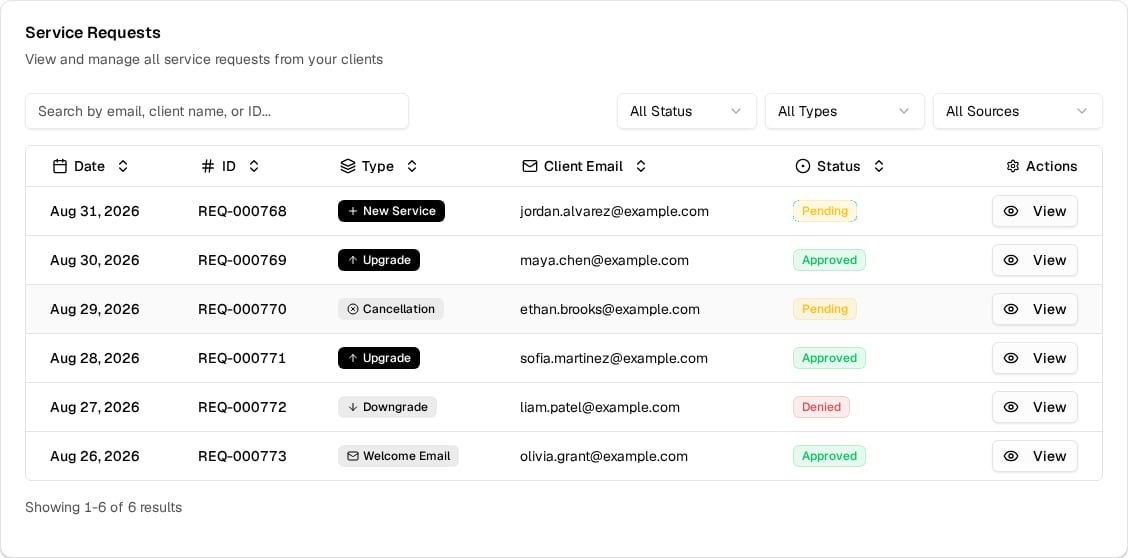View request from jordan.alvarez@example.com

(x=1034, y=211)
